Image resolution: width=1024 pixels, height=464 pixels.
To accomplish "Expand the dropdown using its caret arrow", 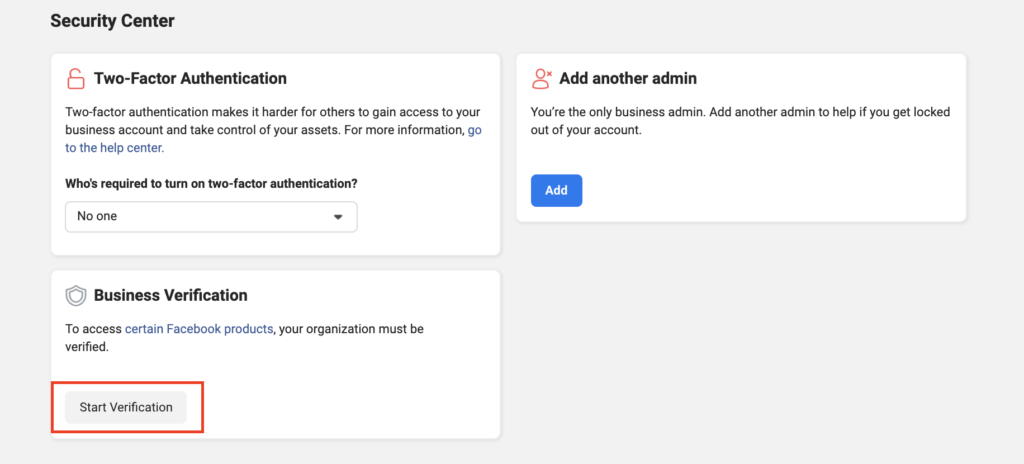I will (x=338, y=216).
